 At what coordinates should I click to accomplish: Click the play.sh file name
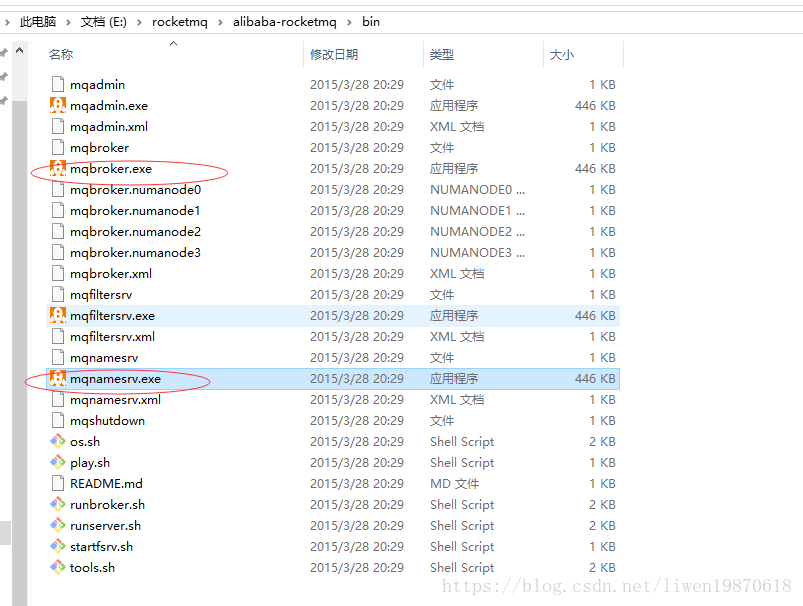[x=90, y=463]
